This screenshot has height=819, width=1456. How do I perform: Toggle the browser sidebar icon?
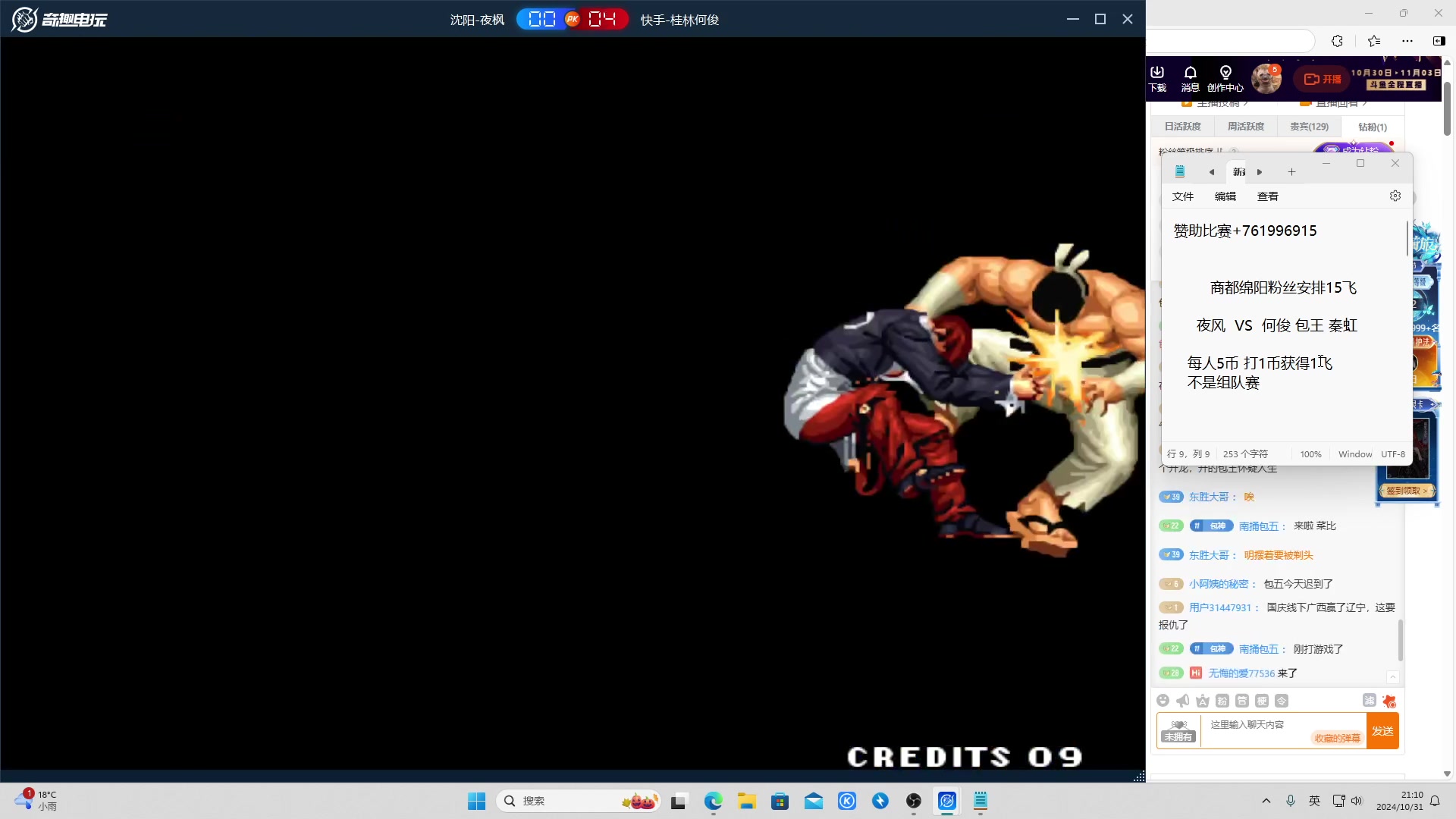1439,41
